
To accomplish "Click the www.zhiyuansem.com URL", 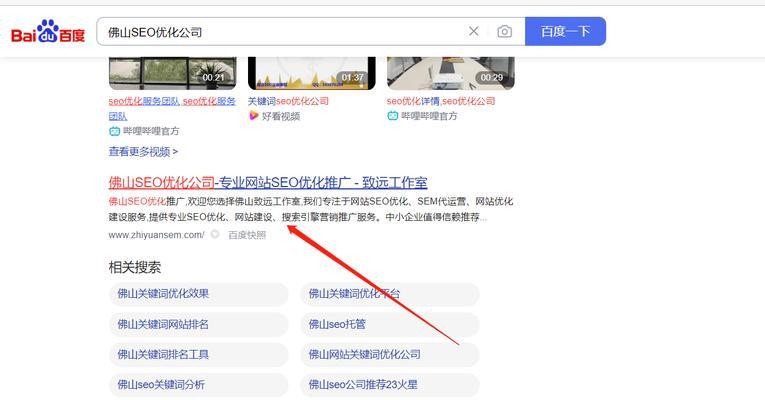I will point(157,235).
